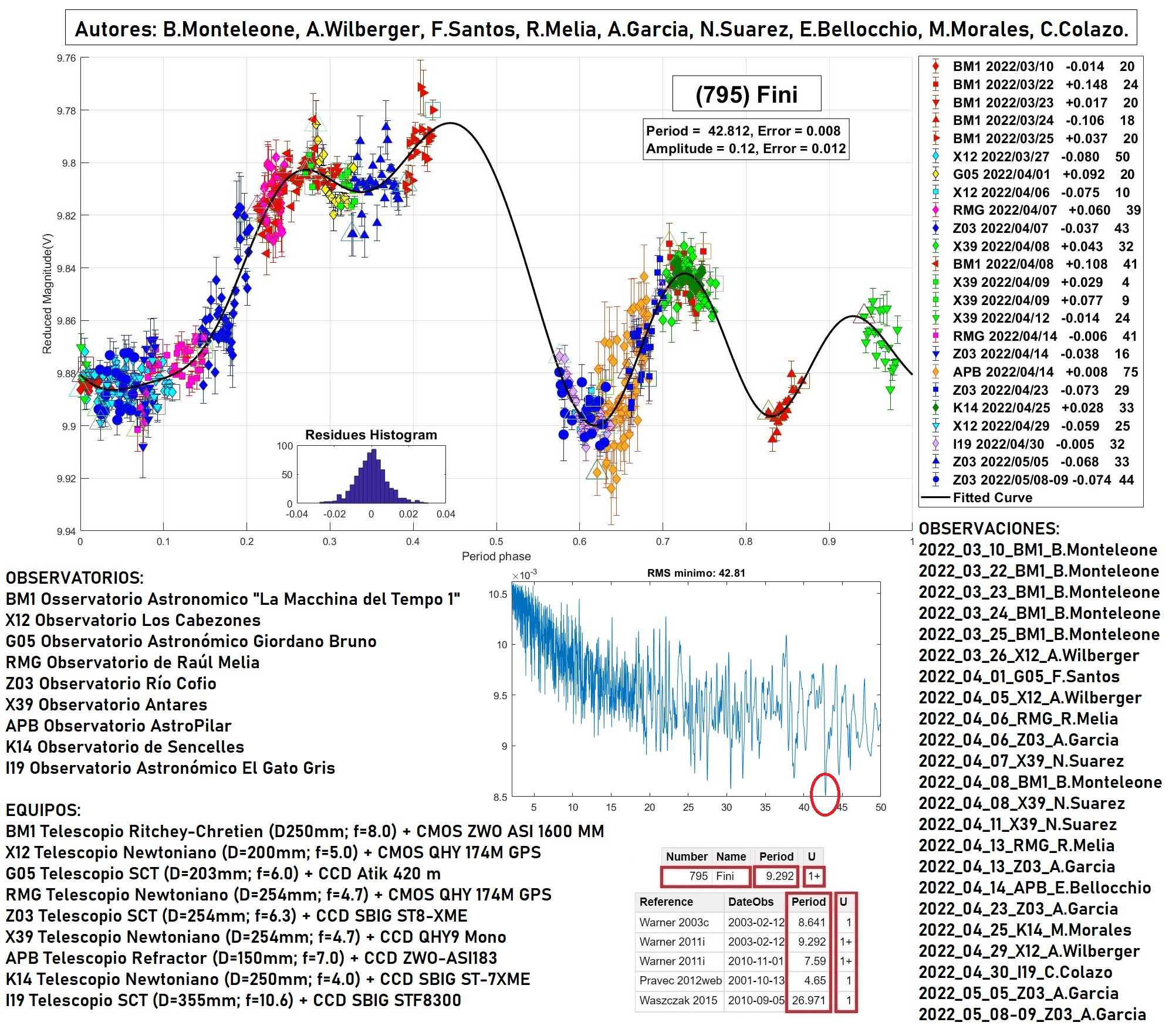Select G05 Telescopio SCT Atik 420 m line
The image size is (1169, 1036).
tap(223, 874)
